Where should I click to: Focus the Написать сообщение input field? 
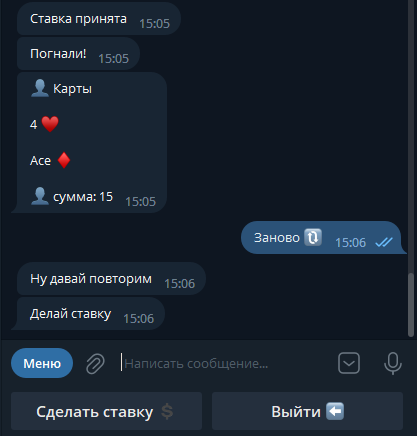coord(225,363)
